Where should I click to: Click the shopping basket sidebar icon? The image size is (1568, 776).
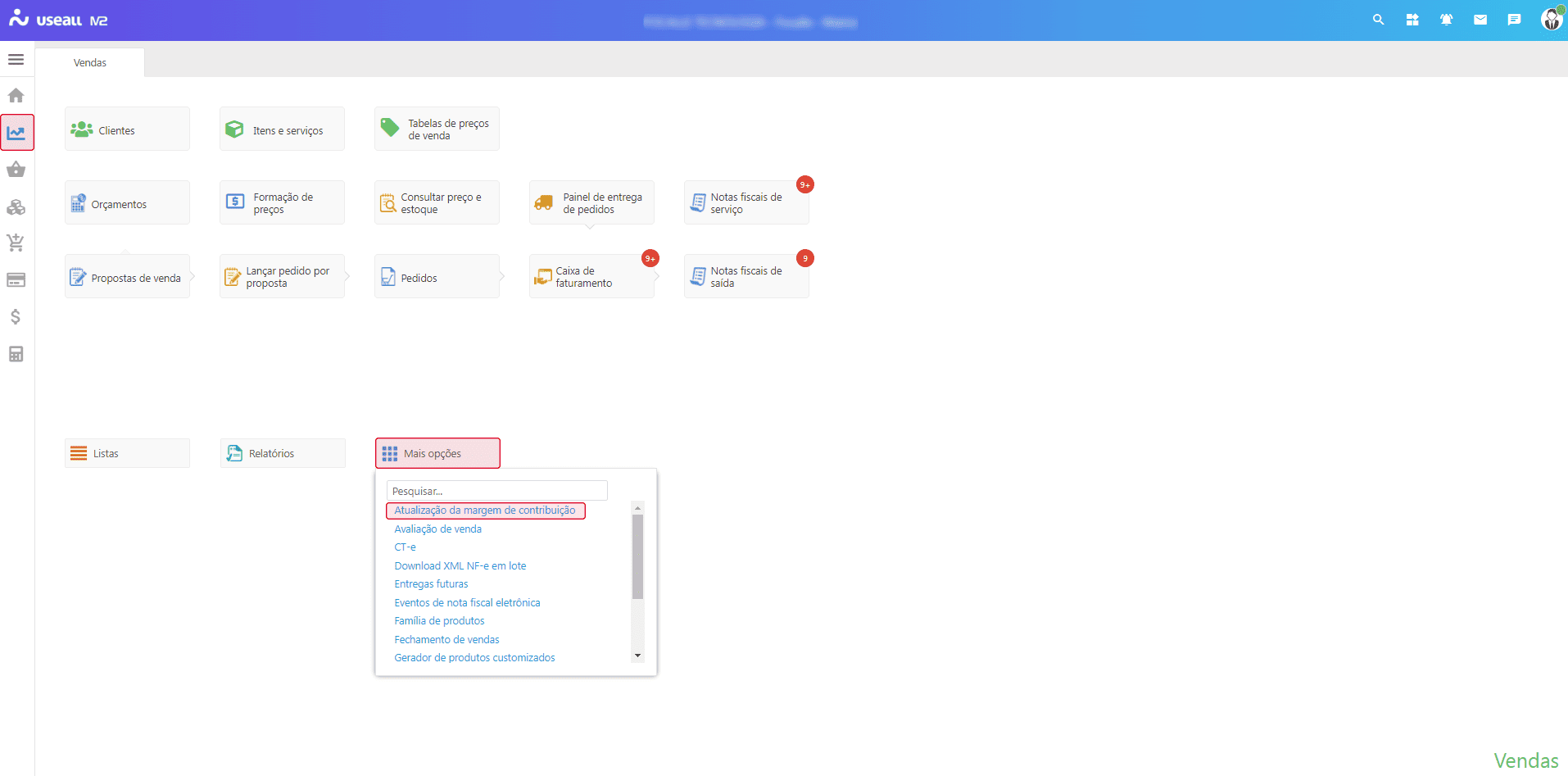[x=16, y=170]
